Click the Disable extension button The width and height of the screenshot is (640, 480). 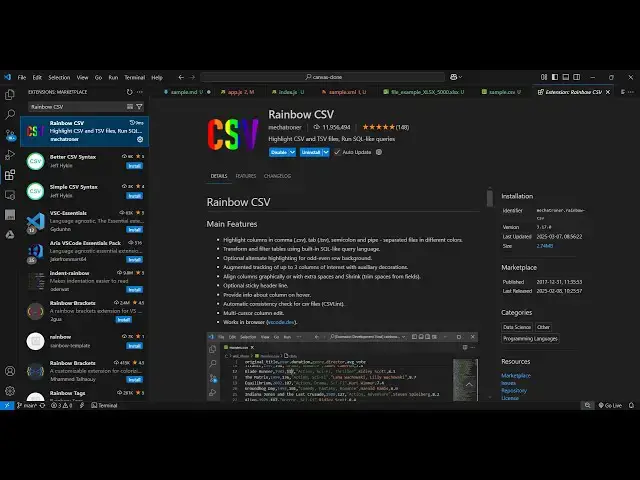tap(279, 152)
